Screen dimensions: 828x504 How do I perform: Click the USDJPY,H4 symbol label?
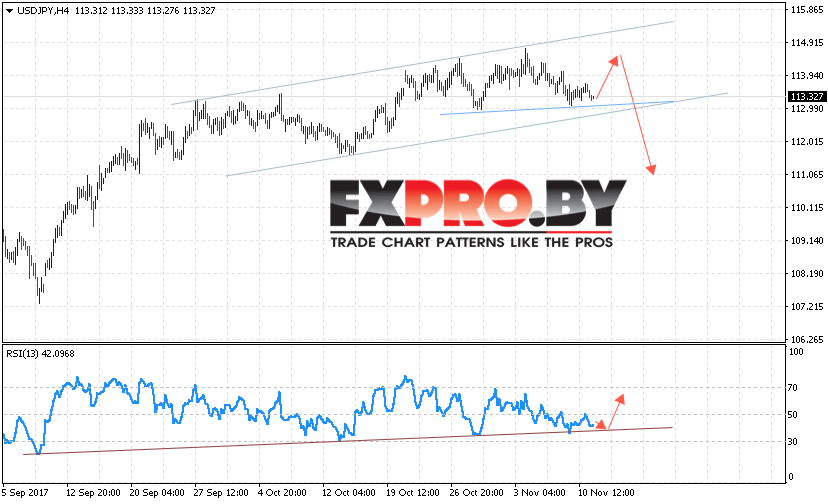point(43,11)
